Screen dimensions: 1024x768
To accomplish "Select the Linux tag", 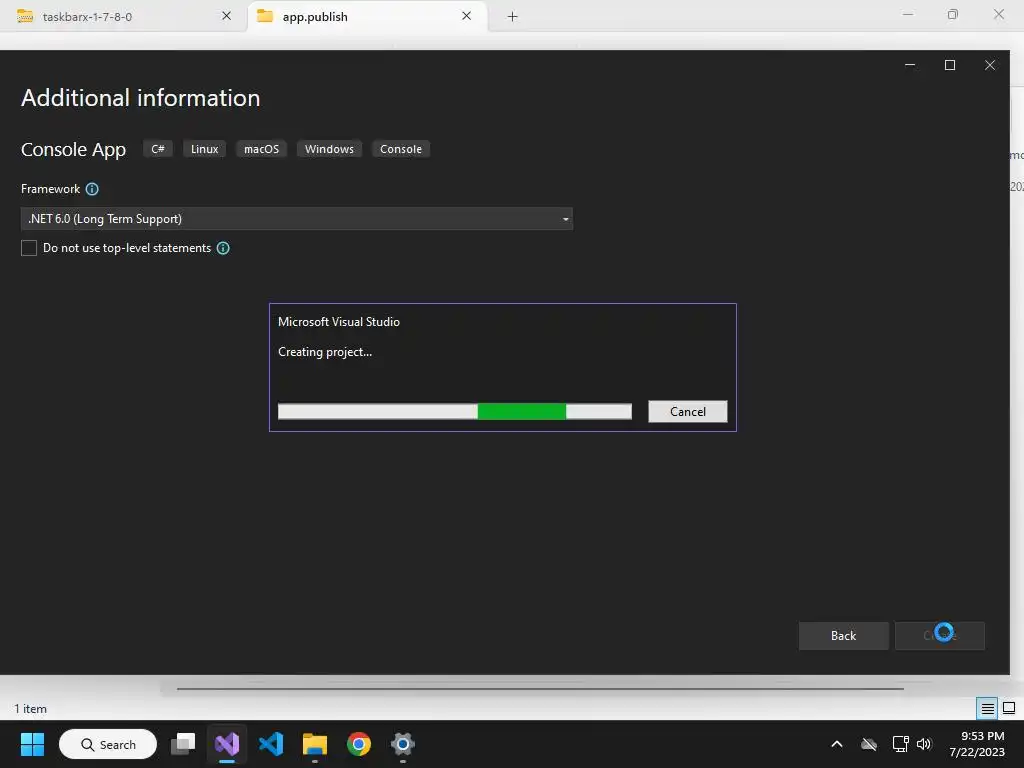I will [x=204, y=149].
